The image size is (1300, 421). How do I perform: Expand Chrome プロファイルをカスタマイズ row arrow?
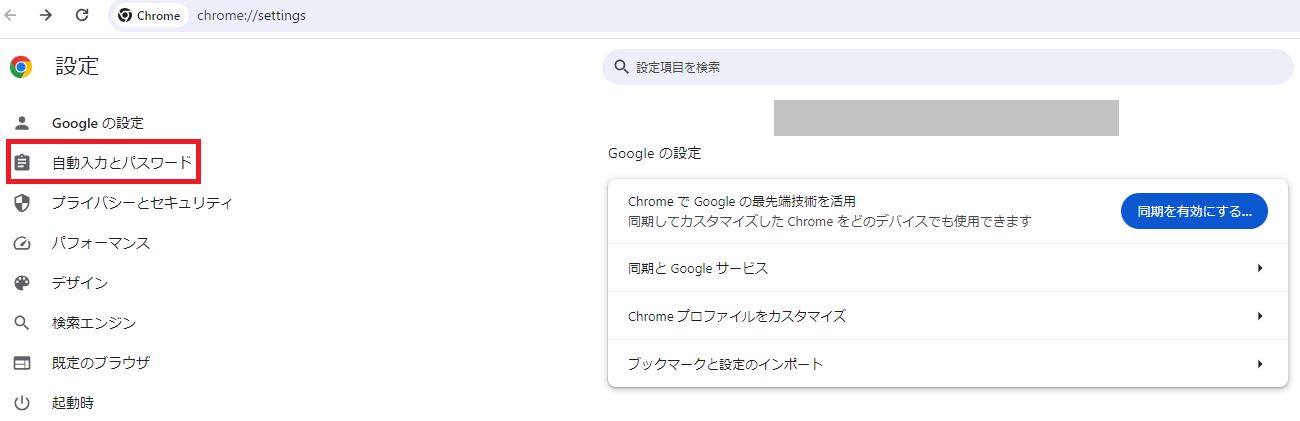(1260, 316)
